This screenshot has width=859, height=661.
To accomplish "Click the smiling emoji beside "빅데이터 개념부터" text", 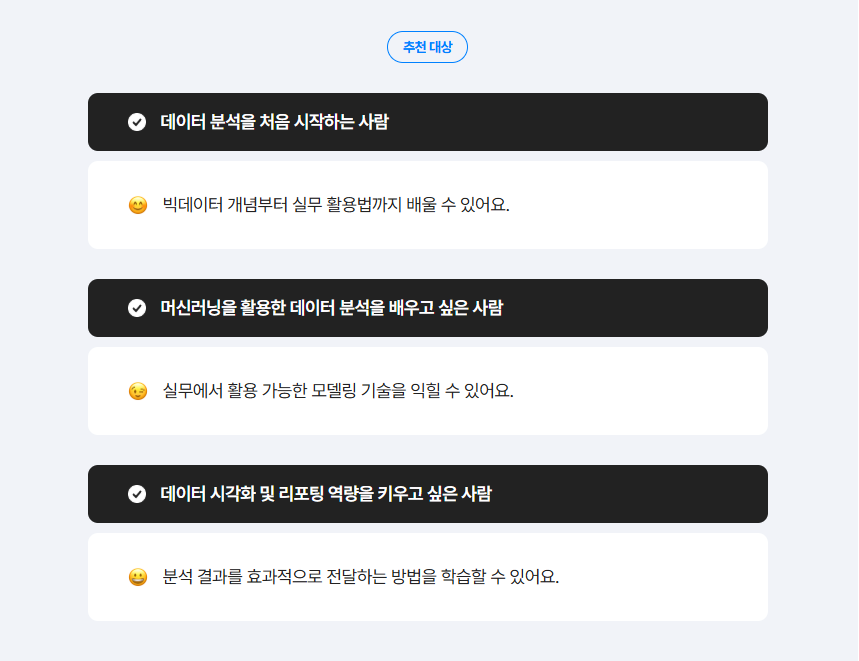I will (x=138, y=206).
